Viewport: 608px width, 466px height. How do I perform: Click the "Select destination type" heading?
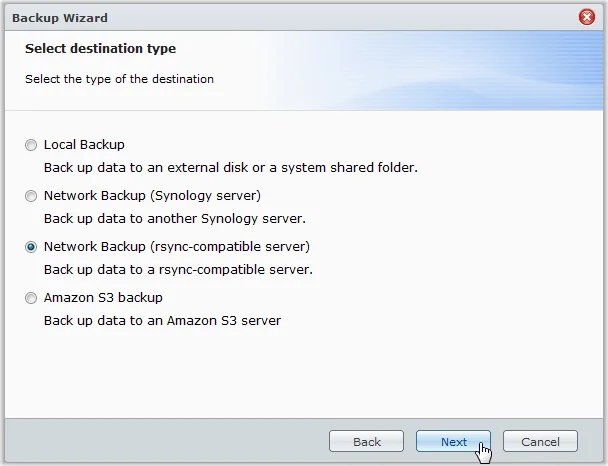click(100, 49)
